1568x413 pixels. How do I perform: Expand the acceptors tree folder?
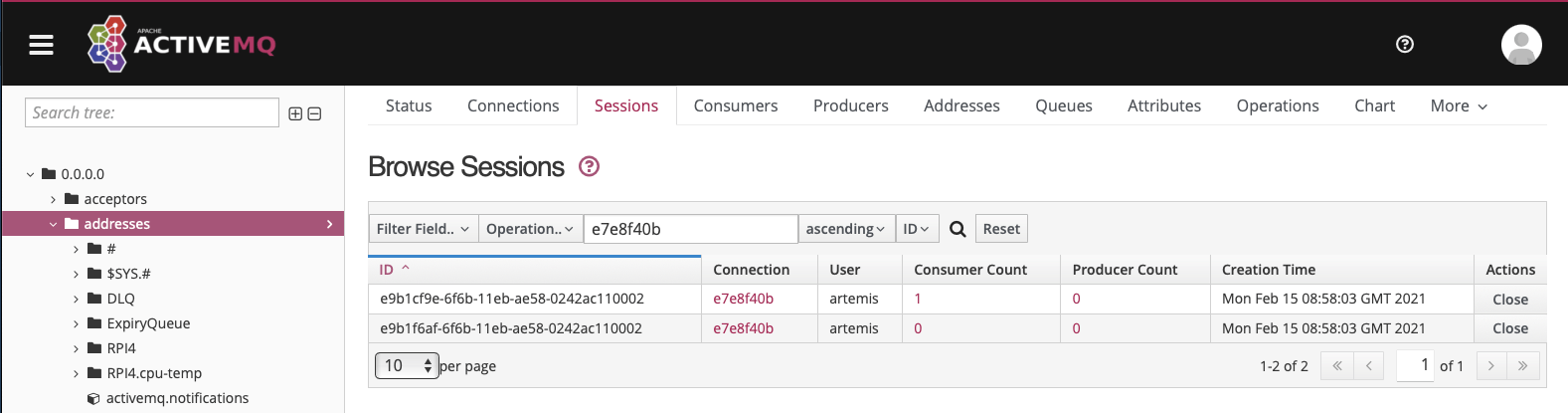[x=54, y=199]
